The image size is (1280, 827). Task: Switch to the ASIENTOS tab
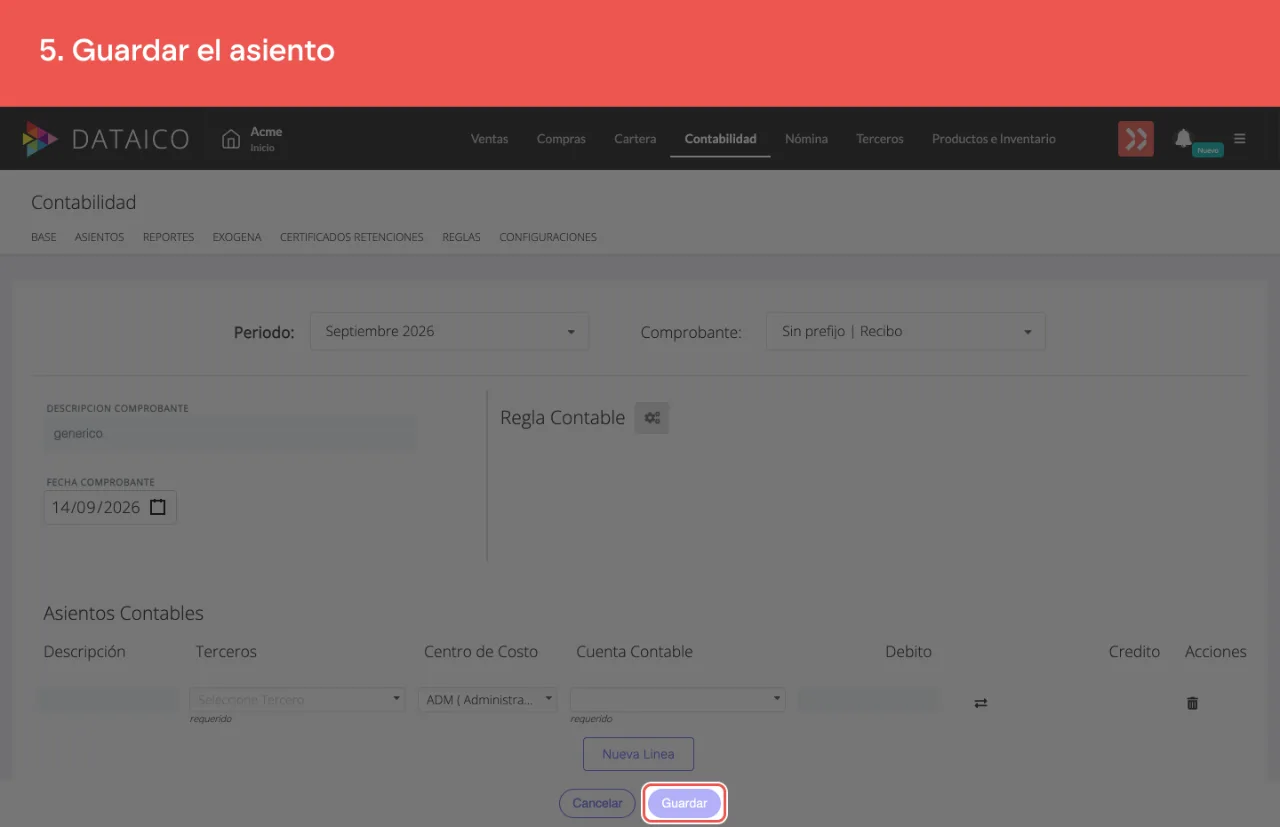click(x=99, y=237)
